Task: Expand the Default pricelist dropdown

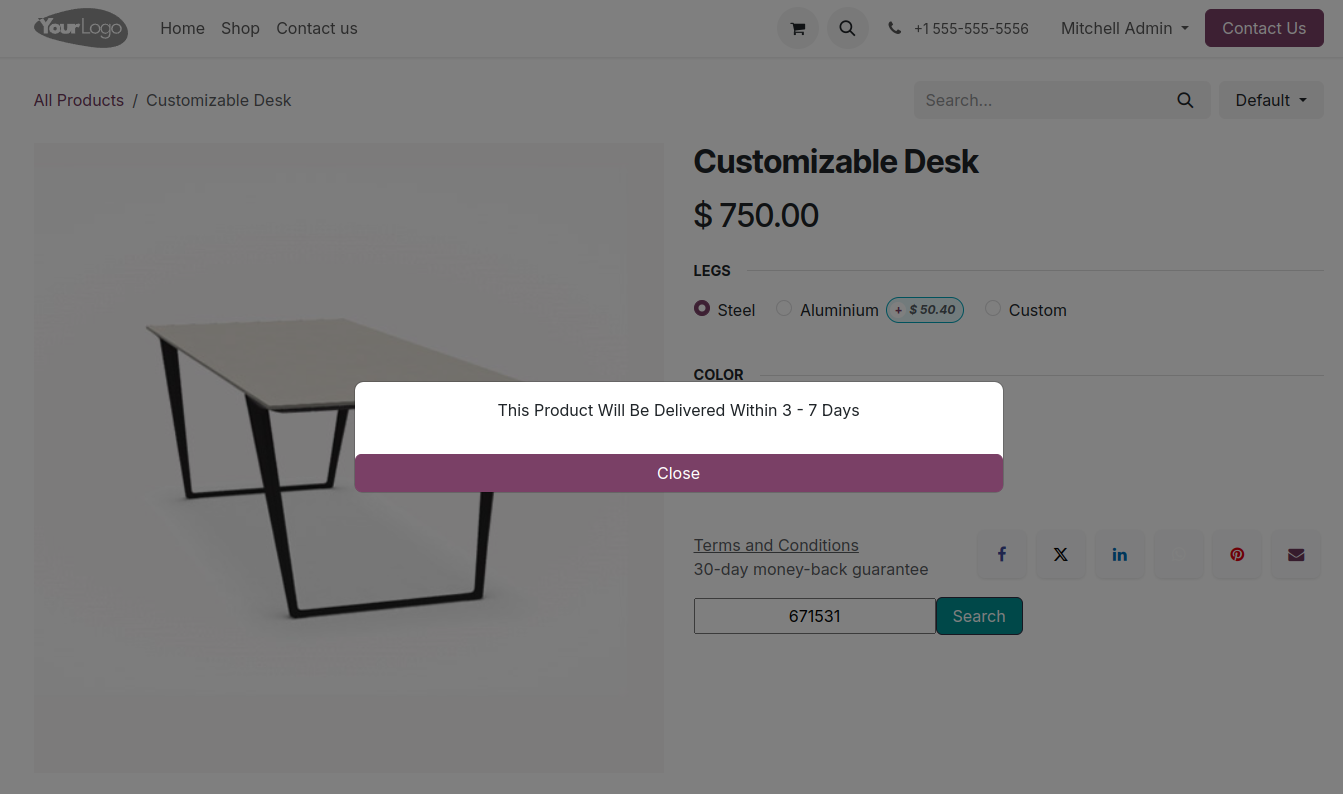Action: (x=1271, y=100)
